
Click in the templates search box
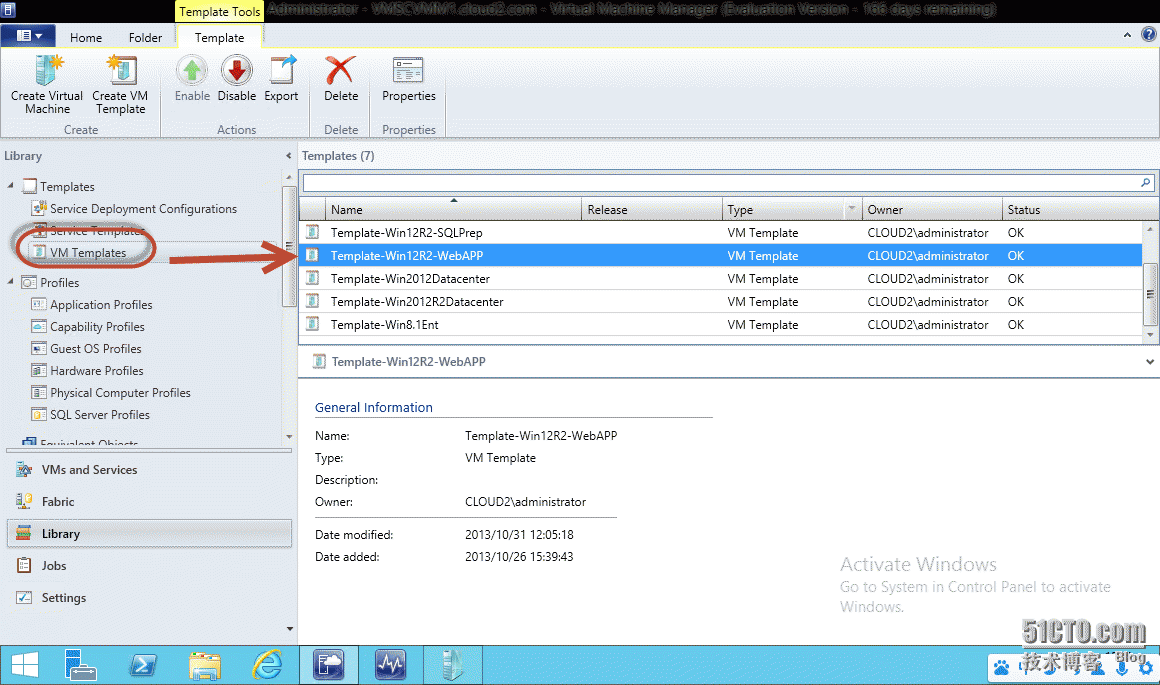click(x=721, y=183)
